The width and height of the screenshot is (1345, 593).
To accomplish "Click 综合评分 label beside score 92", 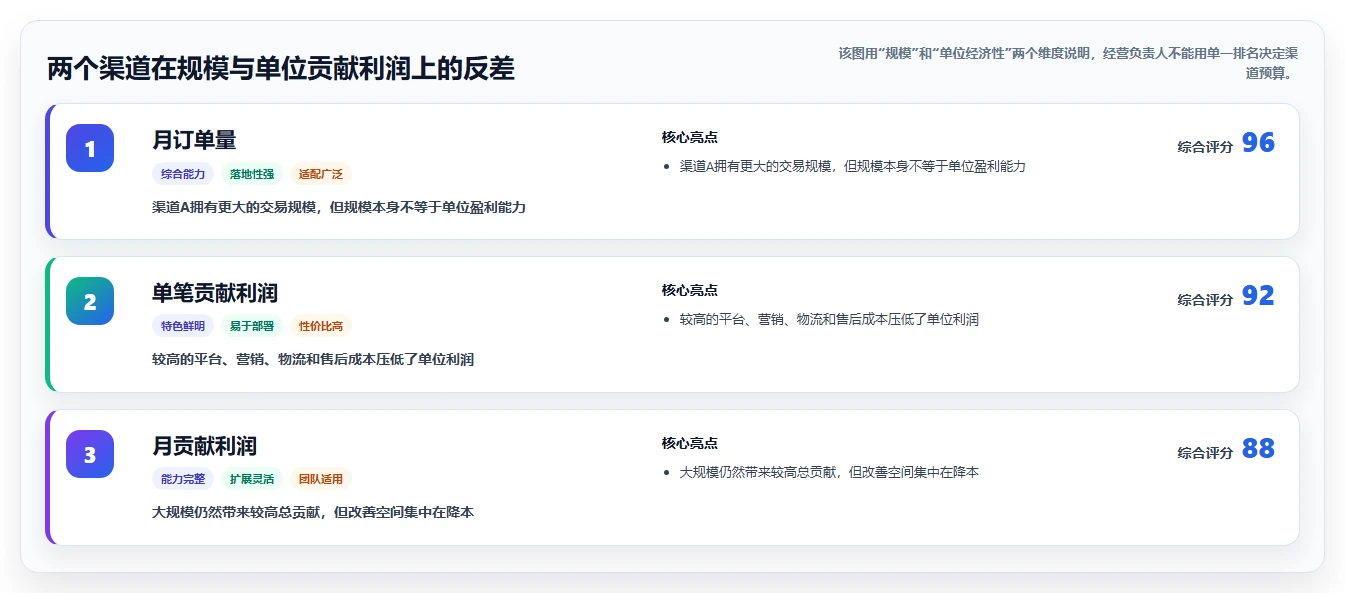I will pyautogui.click(x=1205, y=300).
